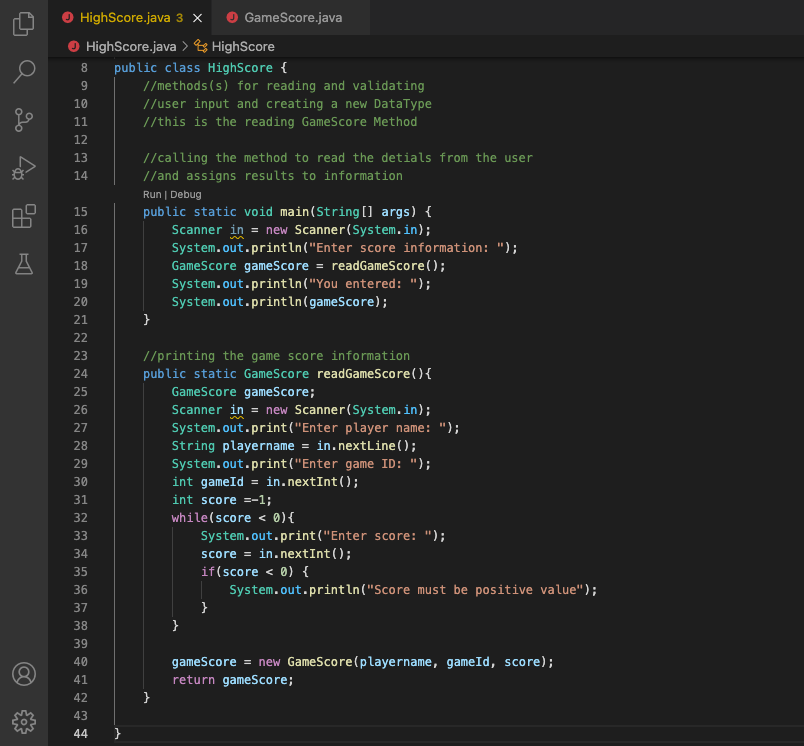The width and height of the screenshot is (804, 746).
Task: Click the Debug CodeLens above main
Action: tap(186, 194)
